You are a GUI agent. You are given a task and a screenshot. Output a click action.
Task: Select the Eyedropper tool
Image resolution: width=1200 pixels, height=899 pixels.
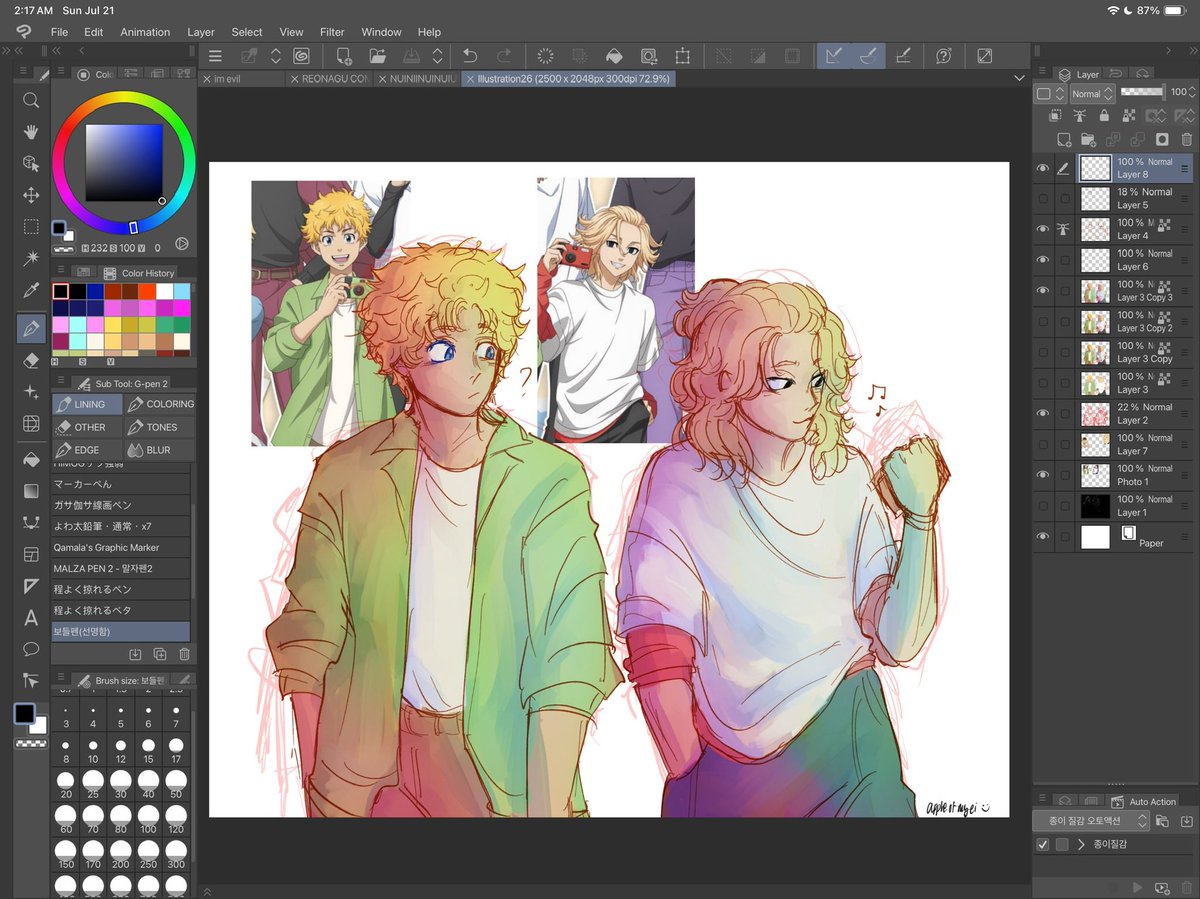(x=31, y=291)
